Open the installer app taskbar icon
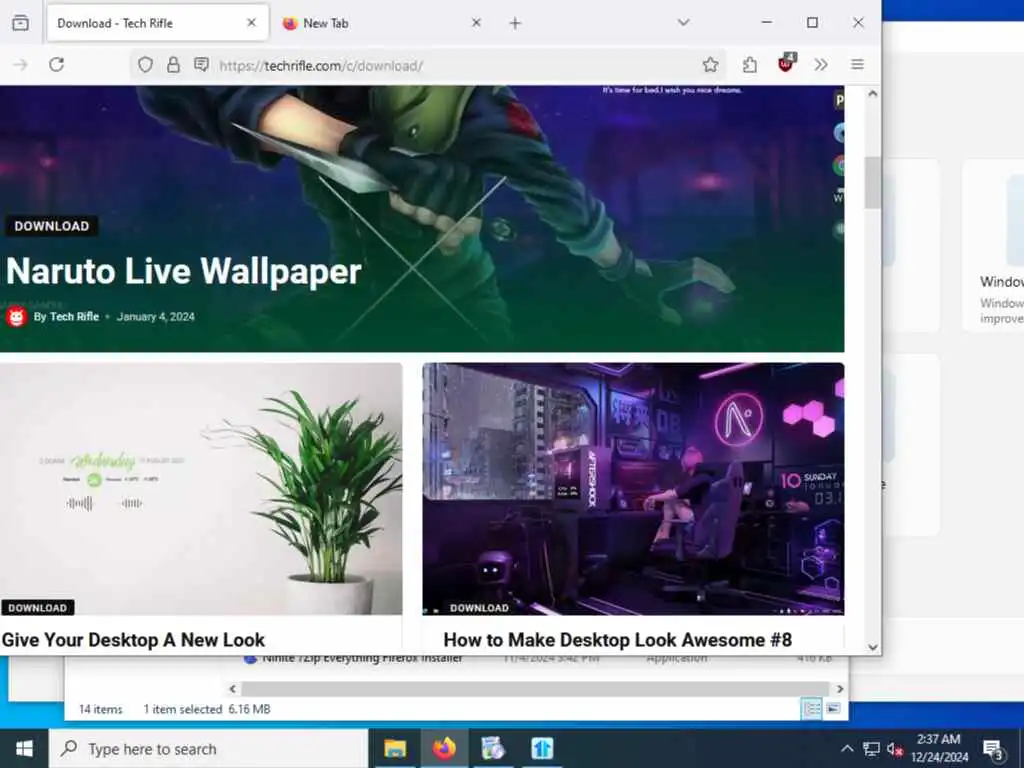 coord(493,748)
